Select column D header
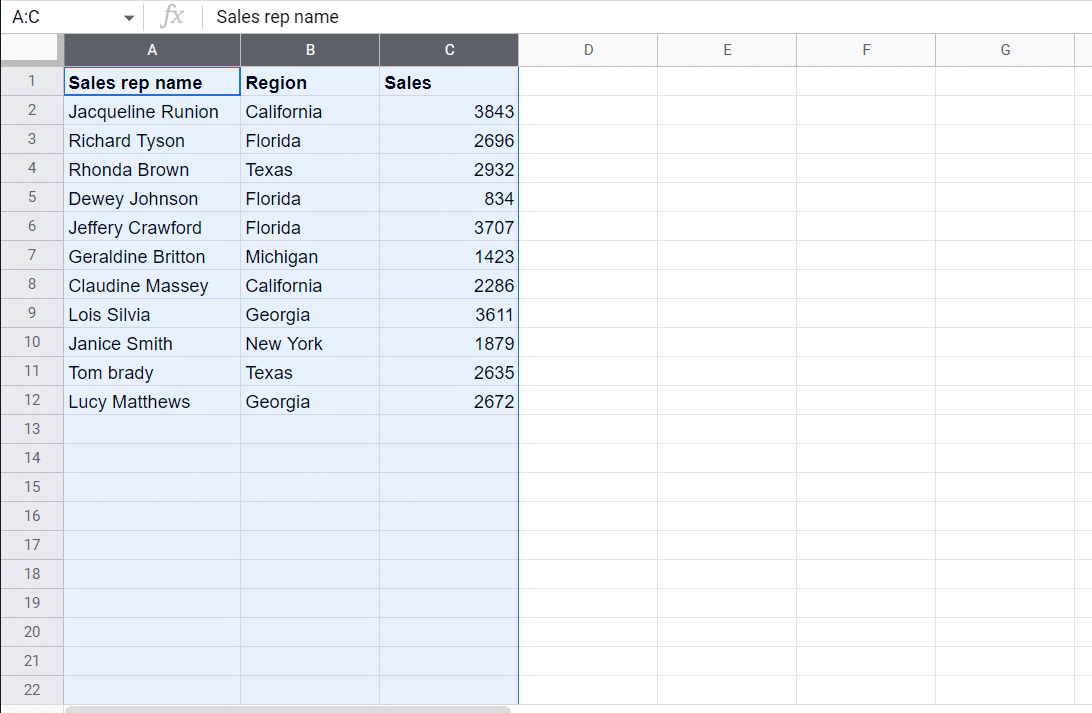 [x=588, y=50]
